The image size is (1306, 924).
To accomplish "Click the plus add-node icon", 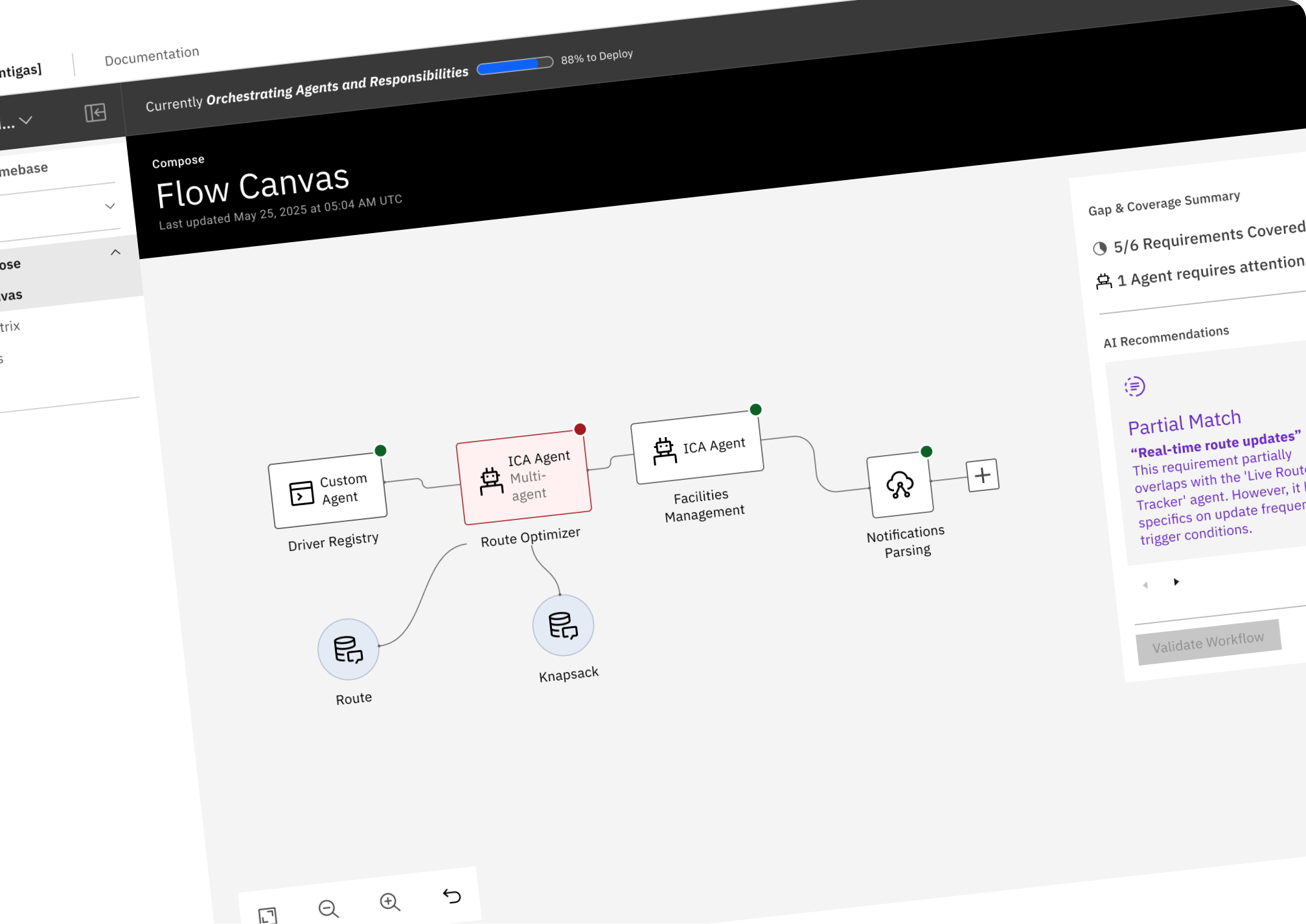I will tap(982, 475).
